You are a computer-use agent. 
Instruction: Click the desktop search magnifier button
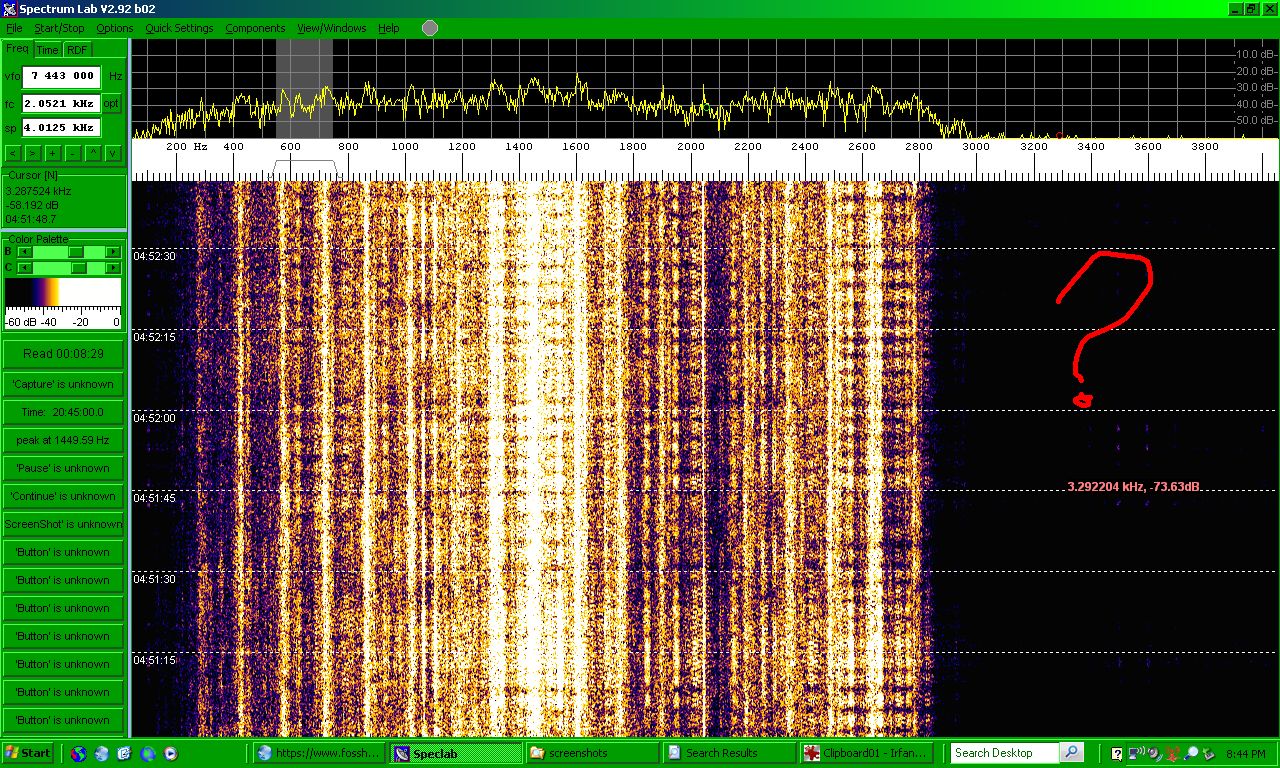(1071, 753)
